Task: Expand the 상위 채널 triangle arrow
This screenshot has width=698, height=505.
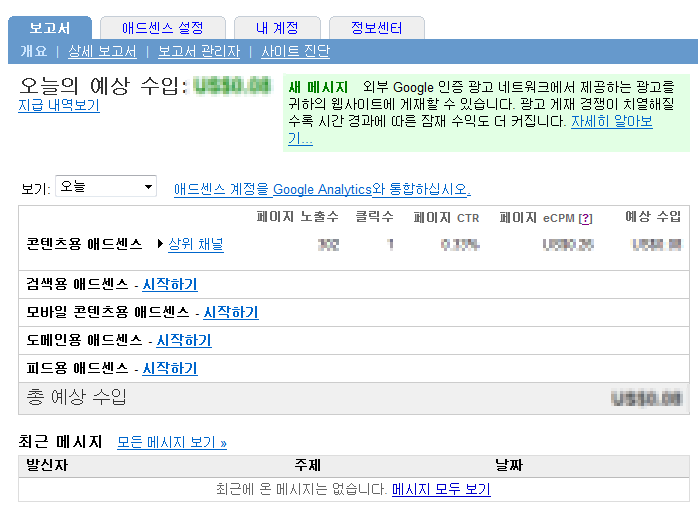Action: coord(160,244)
